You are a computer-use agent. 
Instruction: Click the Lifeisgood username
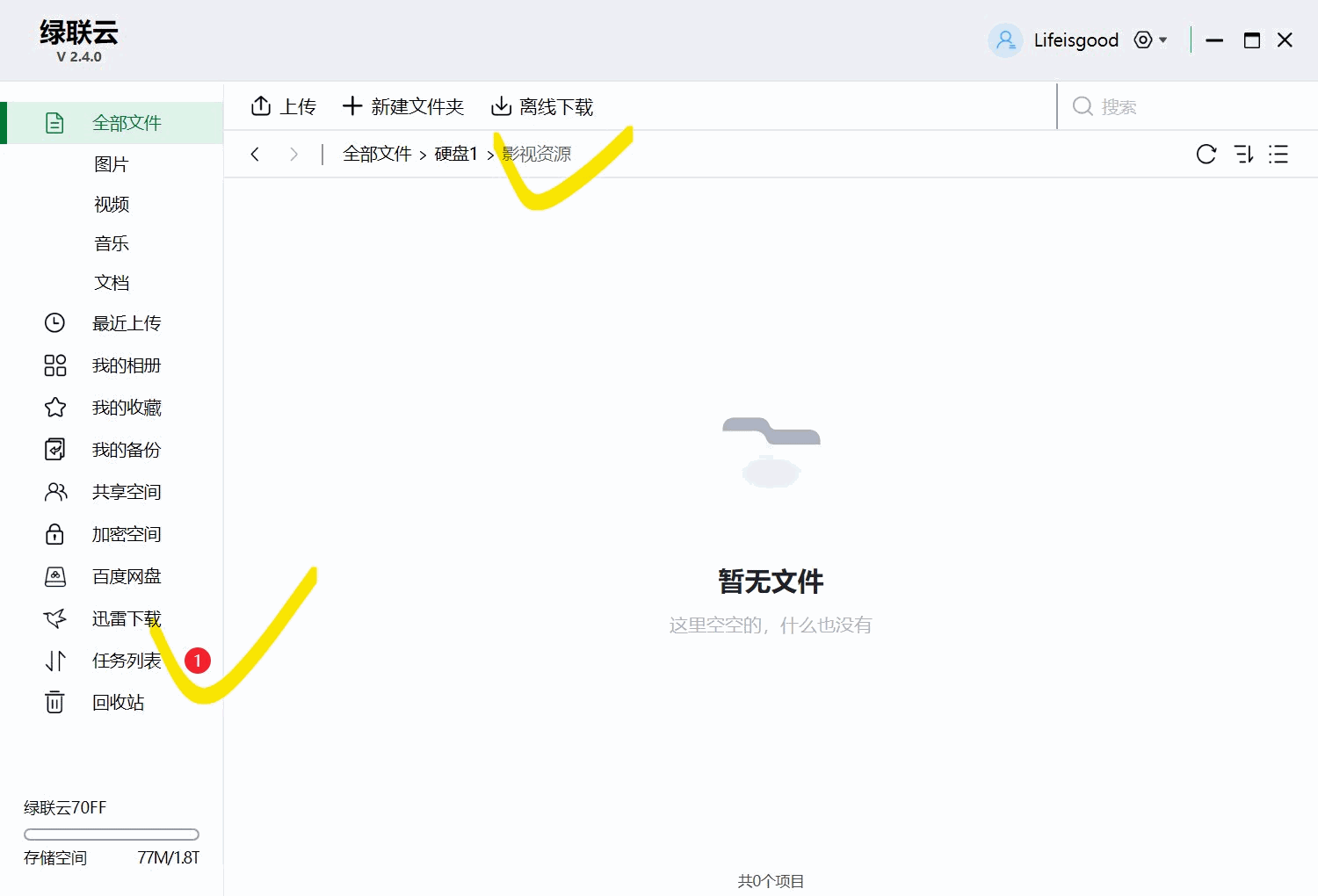[x=1075, y=40]
